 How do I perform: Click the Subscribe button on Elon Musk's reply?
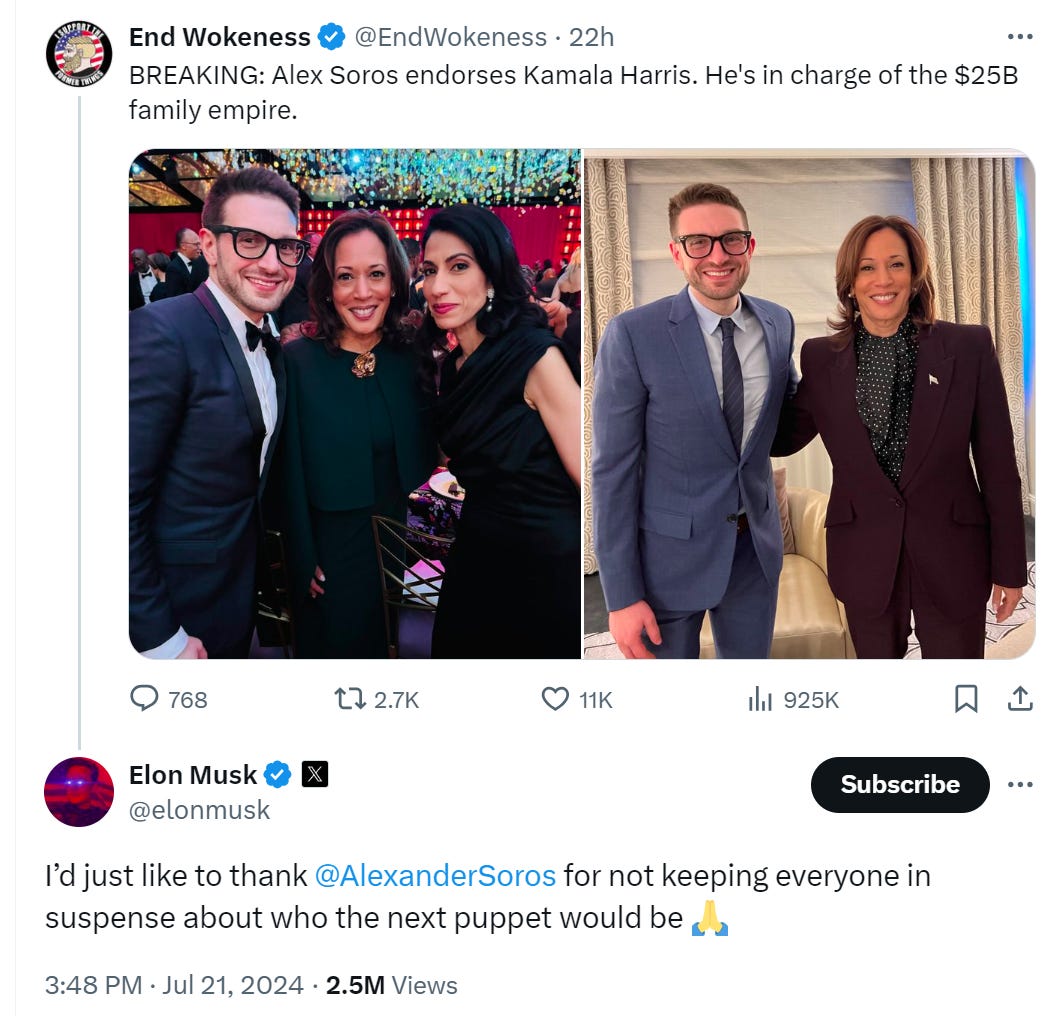898,785
